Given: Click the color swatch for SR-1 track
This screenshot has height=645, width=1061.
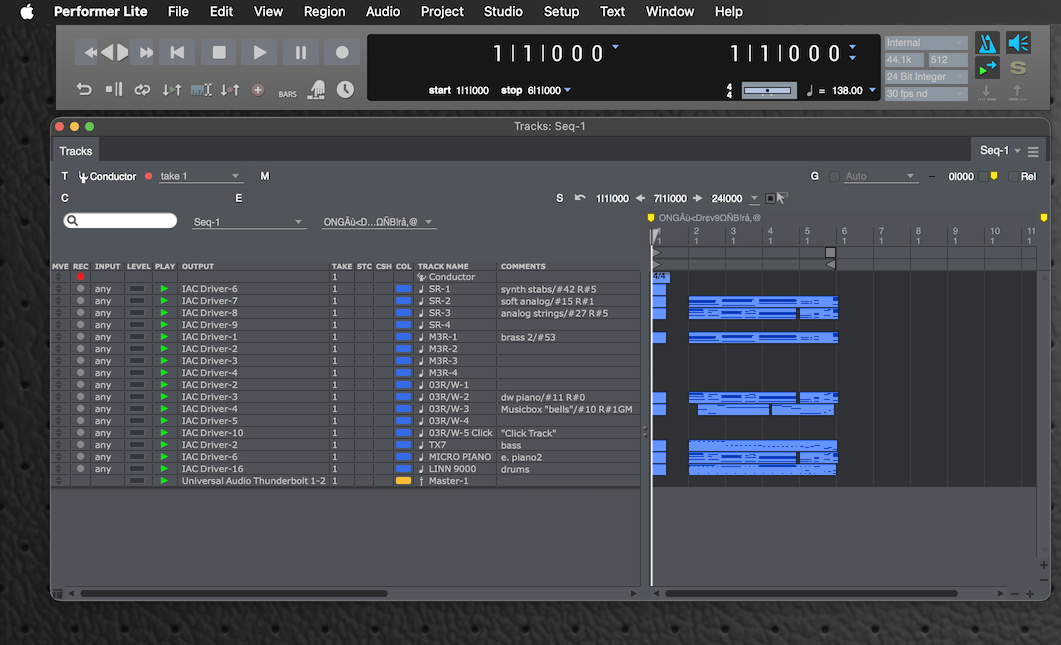Looking at the screenshot, I should (x=403, y=289).
